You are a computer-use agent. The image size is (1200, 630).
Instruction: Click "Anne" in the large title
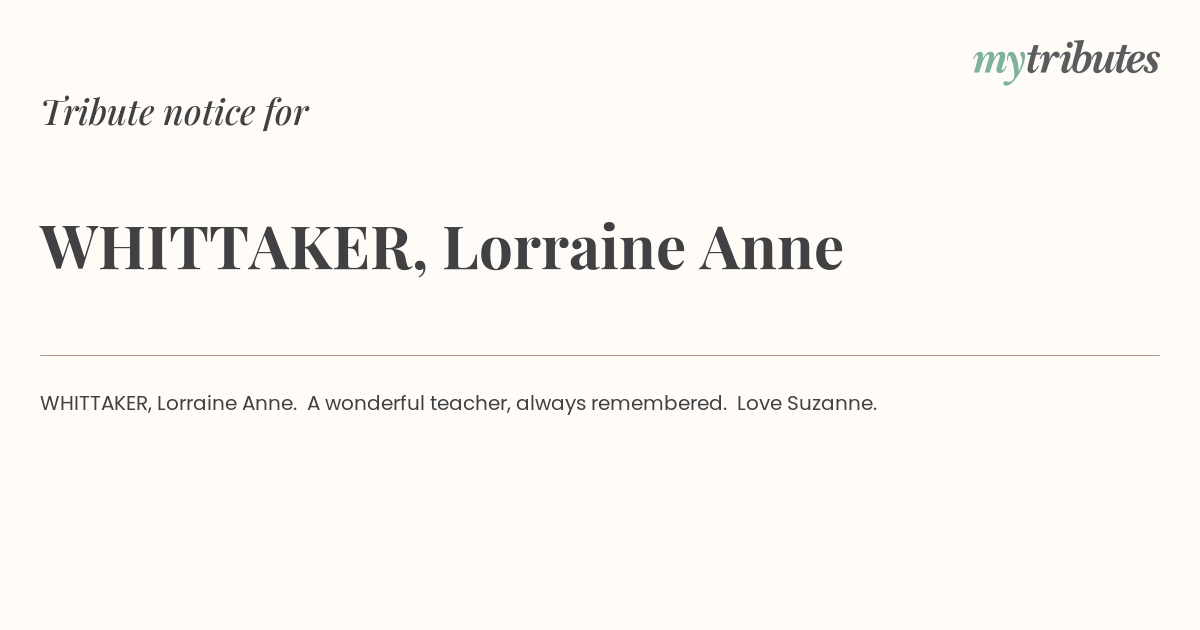tap(771, 248)
